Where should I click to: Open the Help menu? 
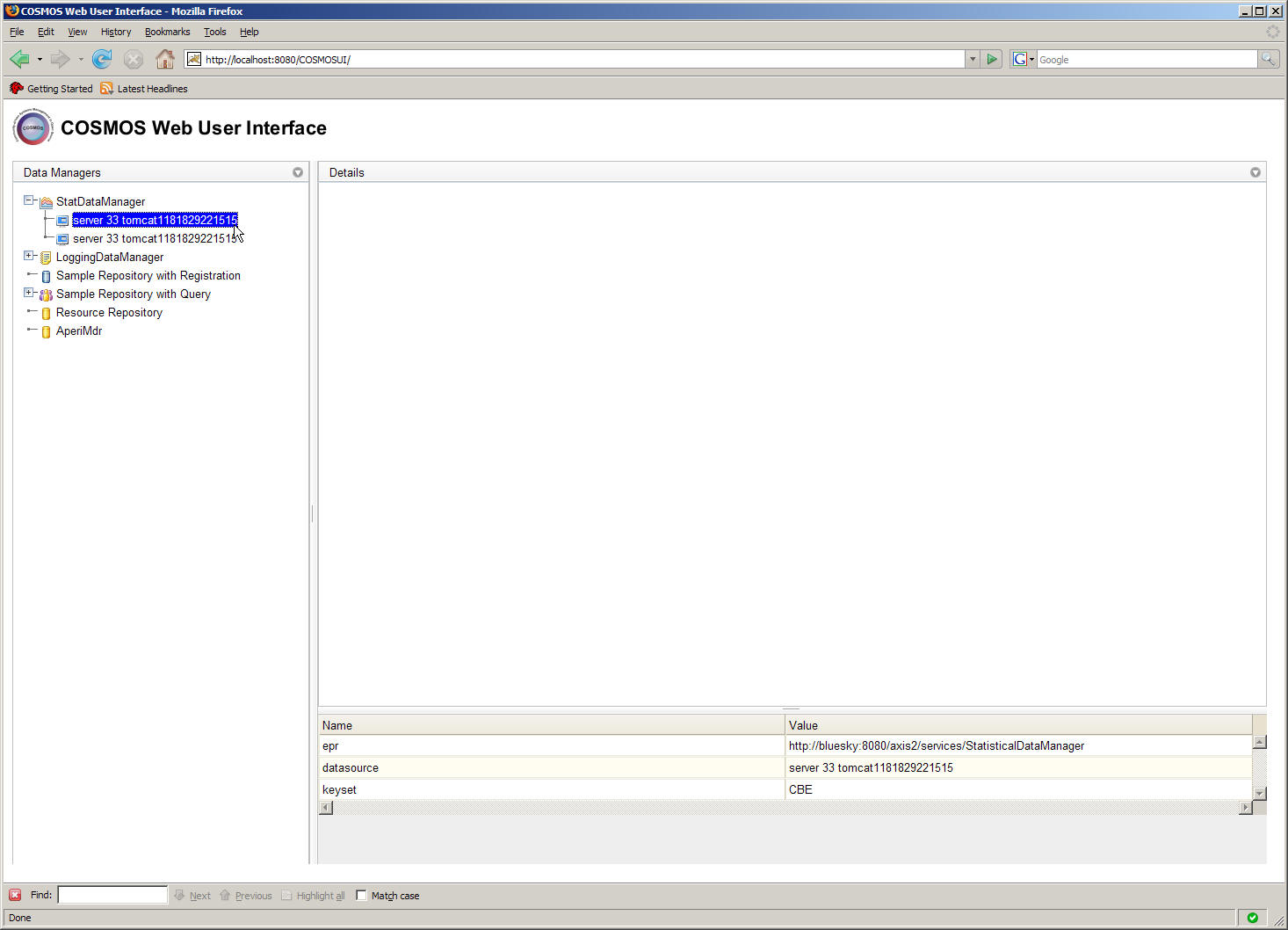(250, 32)
